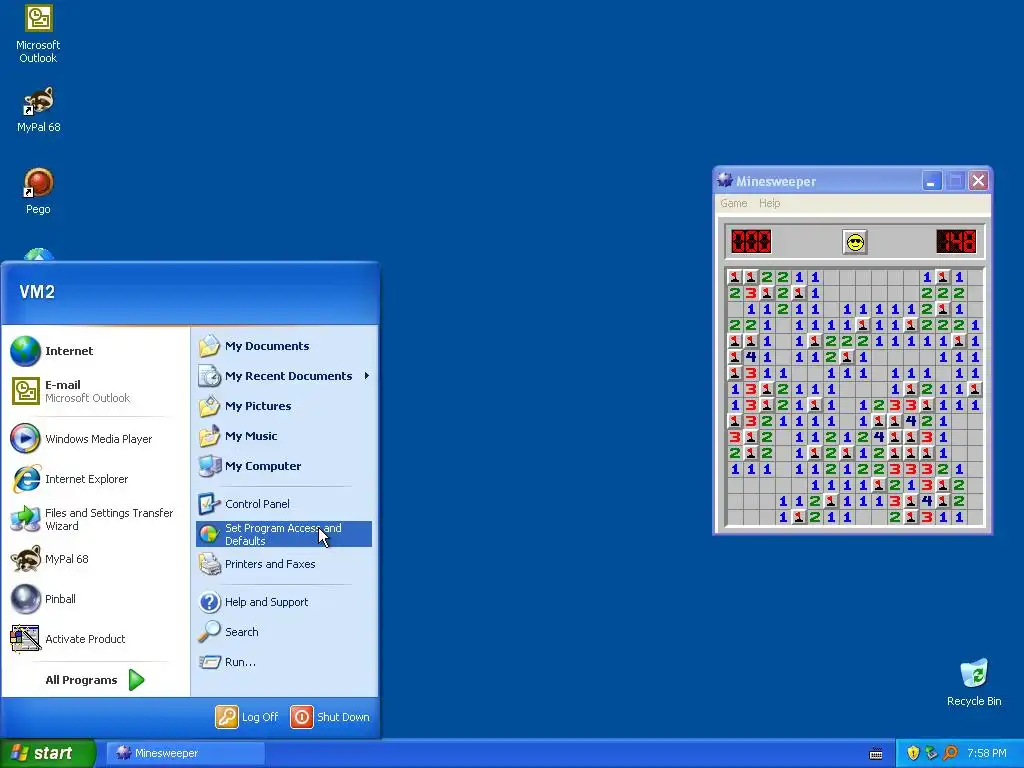Screen dimensions: 1024x768
Task: Expand All Programs list
Action: point(95,680)
